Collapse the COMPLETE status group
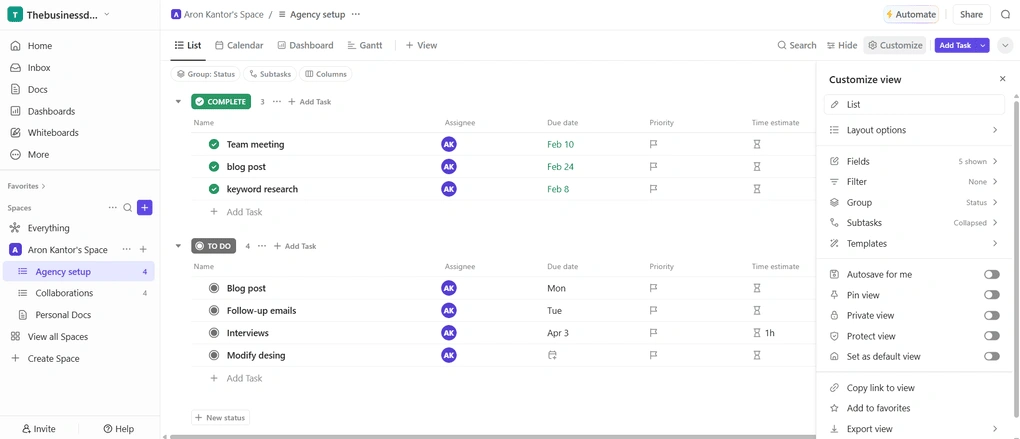Image resolution: width=1020 pixels, height=439 pixels. pos(178,101)
